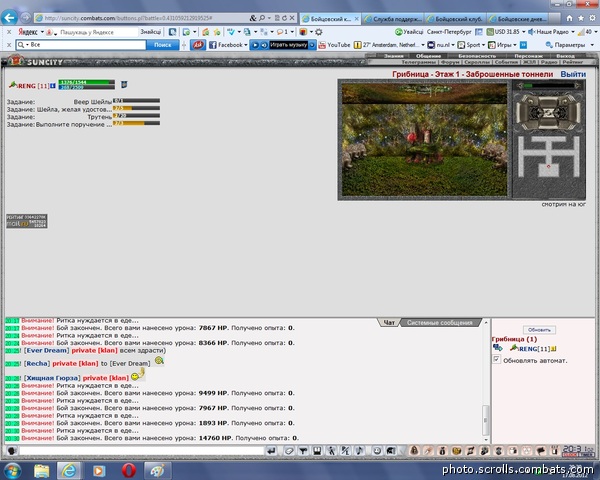Expand the Amsterdam weather dropdown
Screen dimensions: 600x480
point(423,45)
